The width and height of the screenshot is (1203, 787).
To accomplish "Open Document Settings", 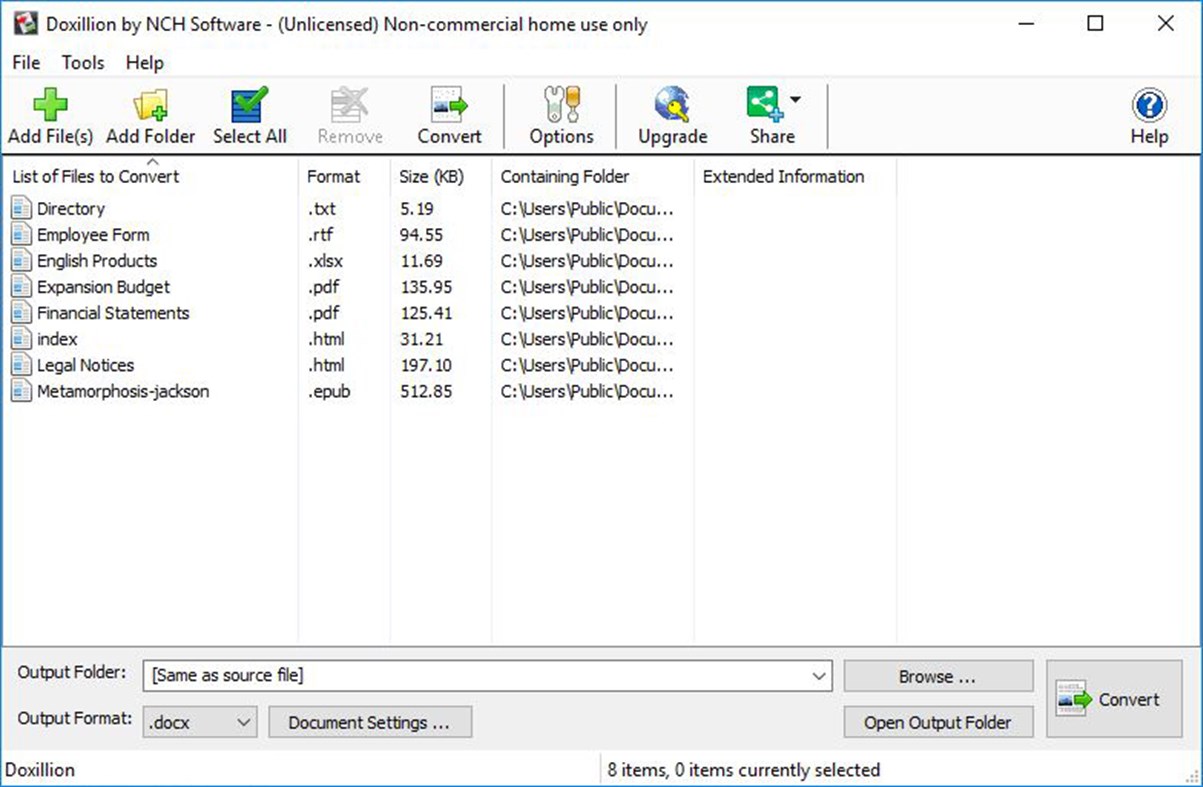I will coord(370,721).
